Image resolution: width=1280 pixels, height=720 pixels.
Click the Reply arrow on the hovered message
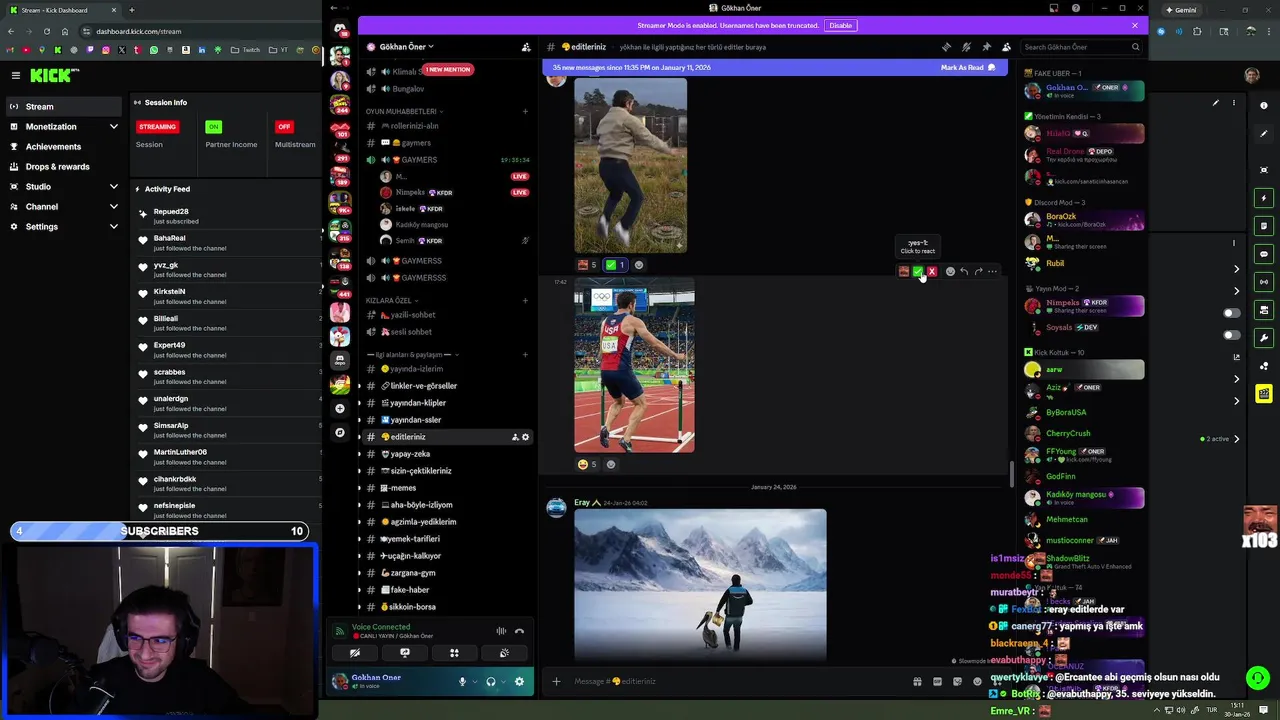[x=964, y=271]
